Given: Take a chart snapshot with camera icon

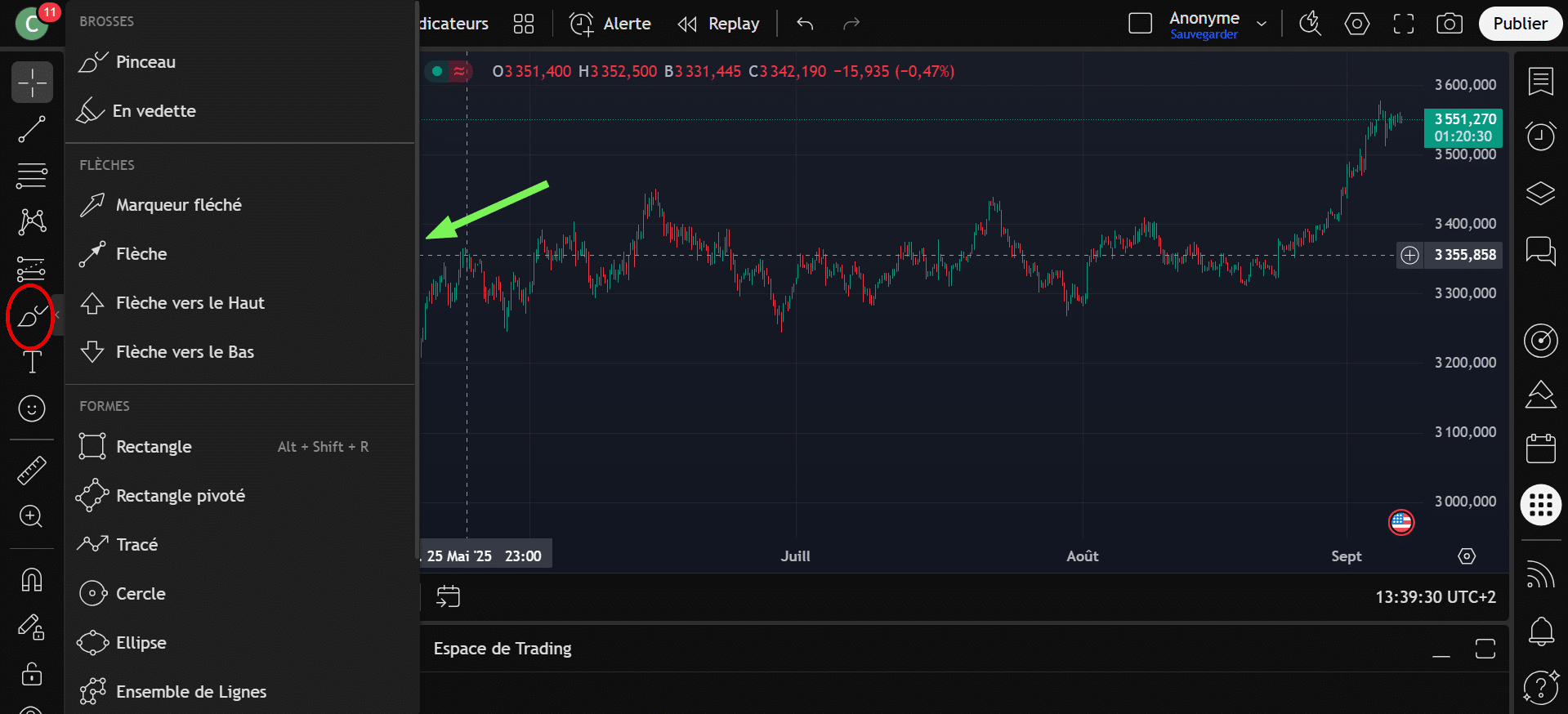Looking at the screenshot, I should [x=1449, y=24].
